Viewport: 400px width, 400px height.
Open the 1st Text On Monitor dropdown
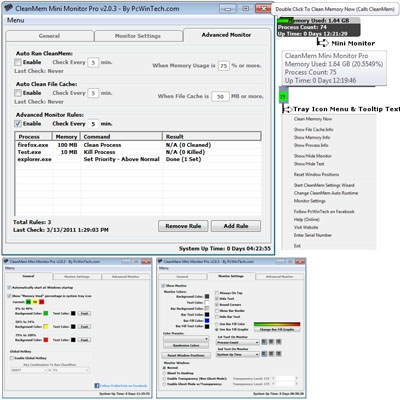coord(238,342)
